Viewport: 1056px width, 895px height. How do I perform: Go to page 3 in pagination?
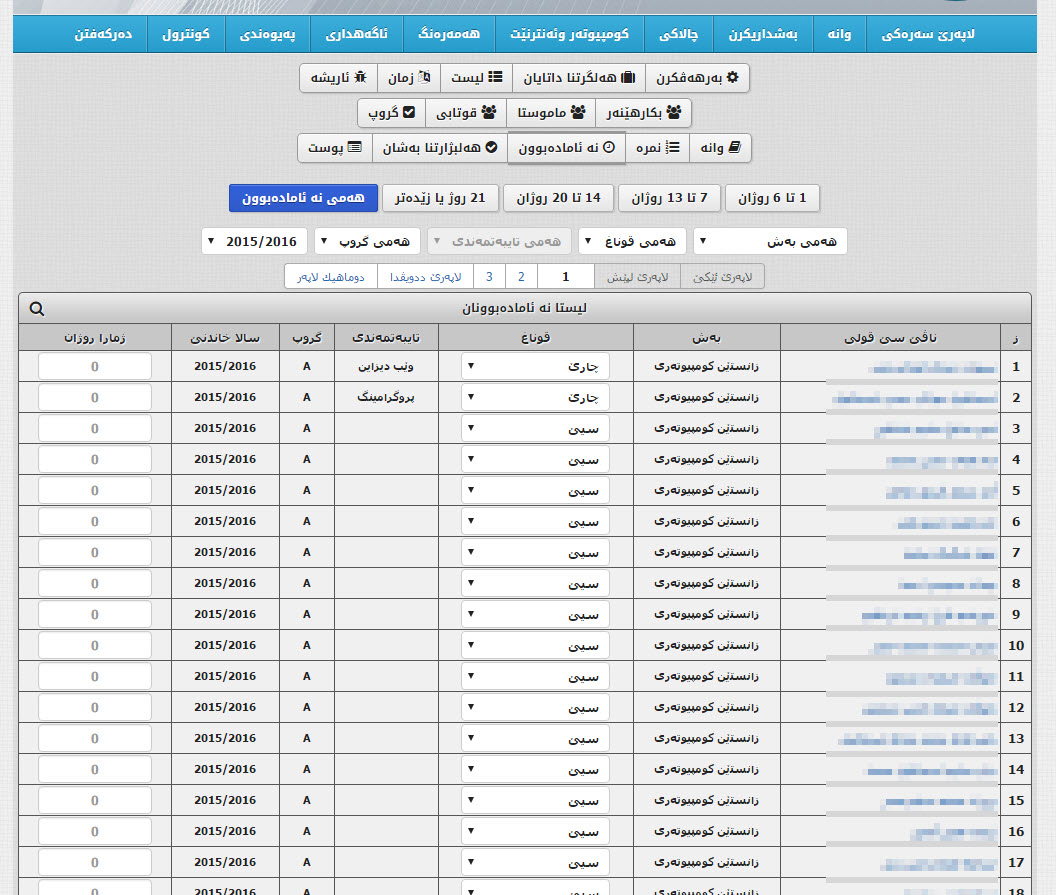(489, 277)
